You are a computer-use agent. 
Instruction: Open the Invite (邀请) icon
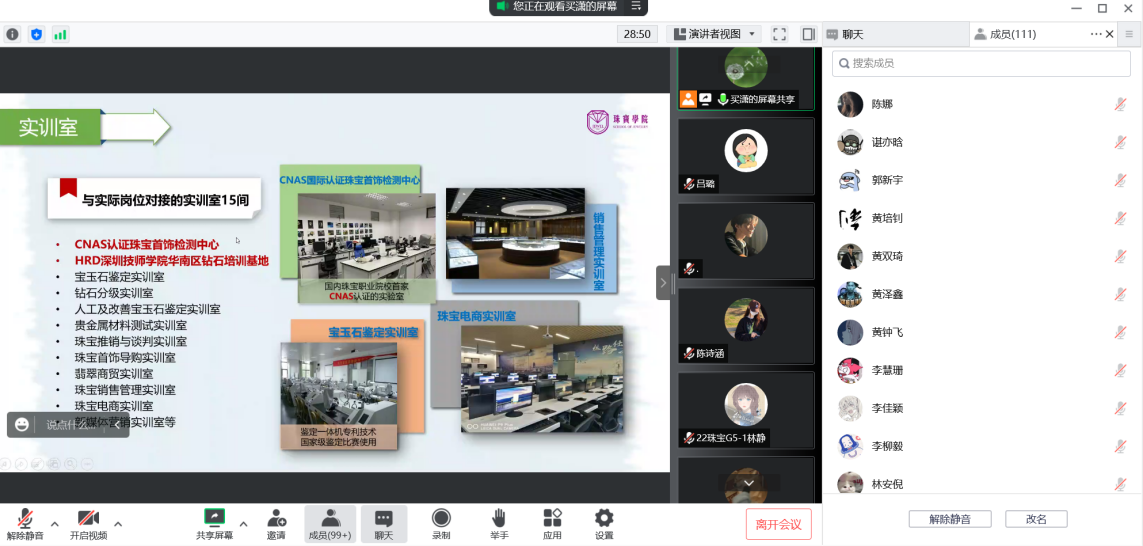[x=277, y=523]
